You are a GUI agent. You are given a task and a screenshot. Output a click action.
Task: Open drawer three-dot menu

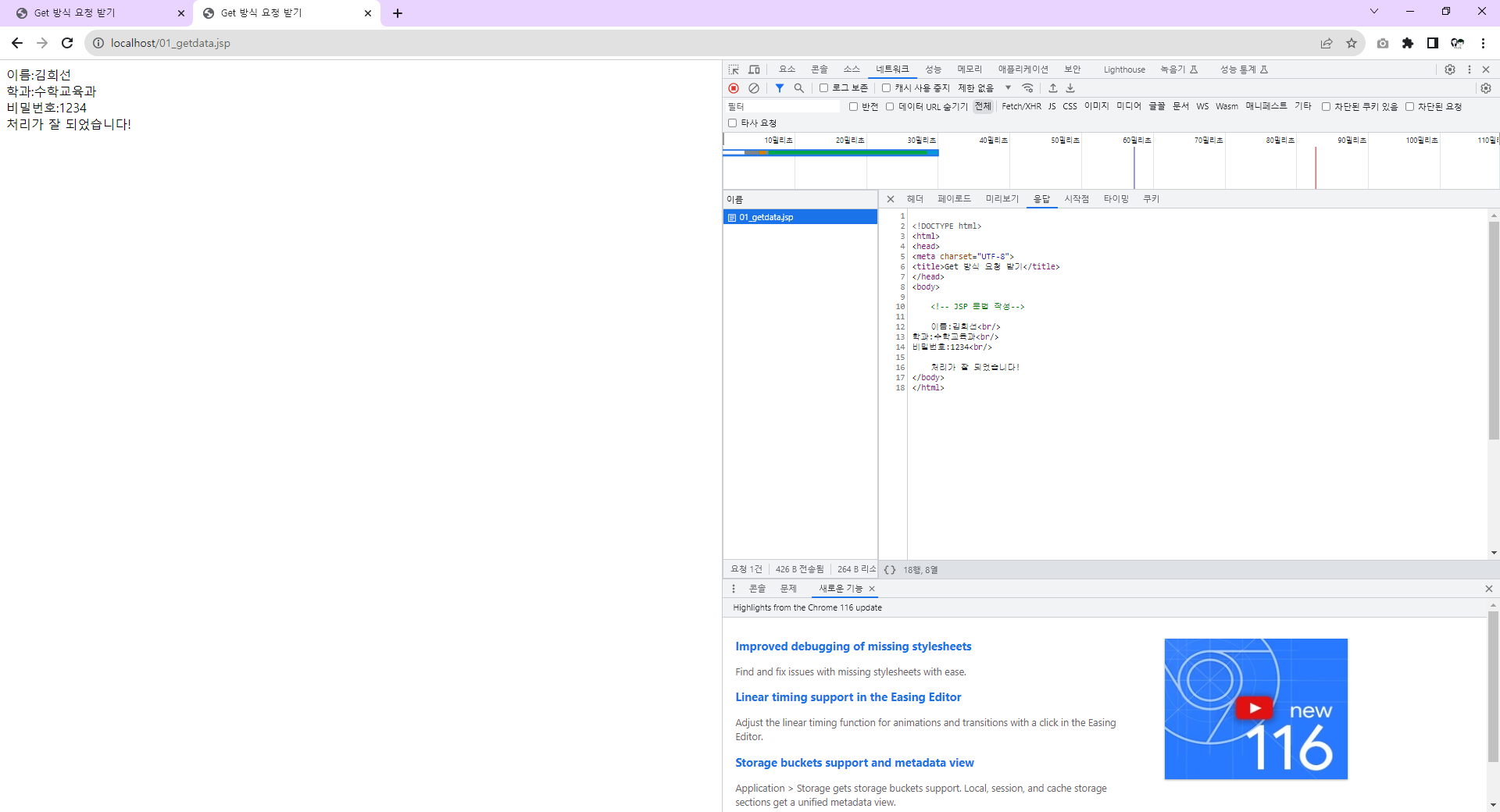pyautogui.click(x=734, y=589)
